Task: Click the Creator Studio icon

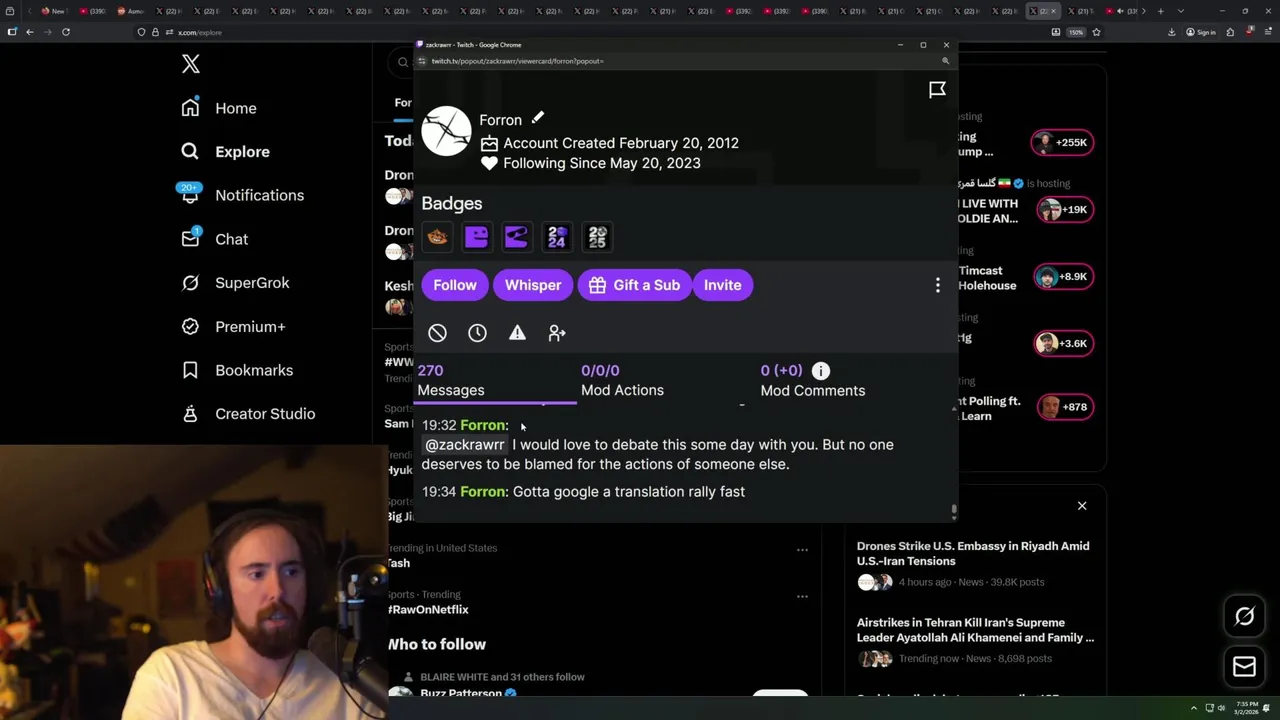Action: (x=190, y=414)
